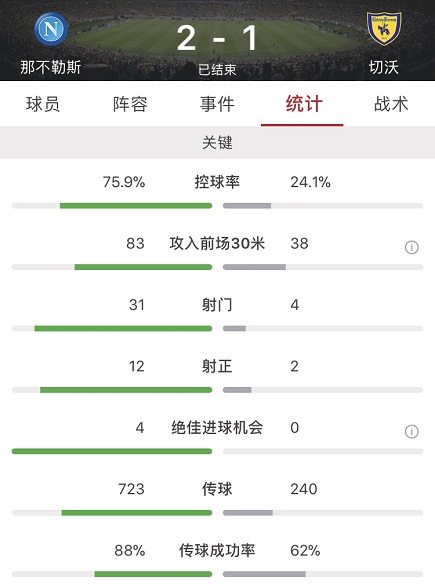This screenshot has height=584, width=435.
Task: Click the green 传球 passes bar
Action: pyautogui.click(x=137, y=513)
